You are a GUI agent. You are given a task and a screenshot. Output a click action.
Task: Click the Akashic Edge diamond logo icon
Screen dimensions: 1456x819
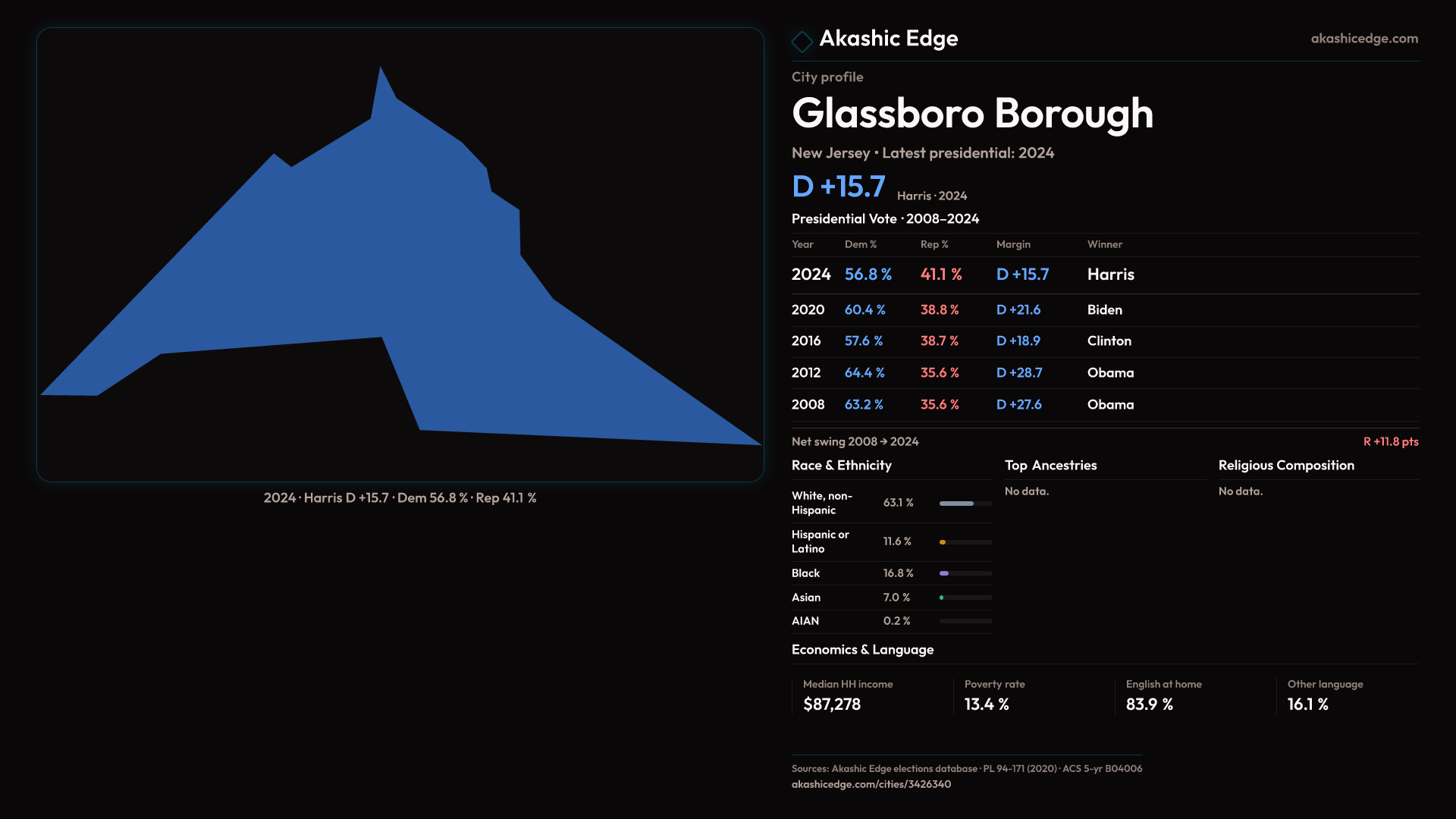pyautogui.click(x=802, y=41)
